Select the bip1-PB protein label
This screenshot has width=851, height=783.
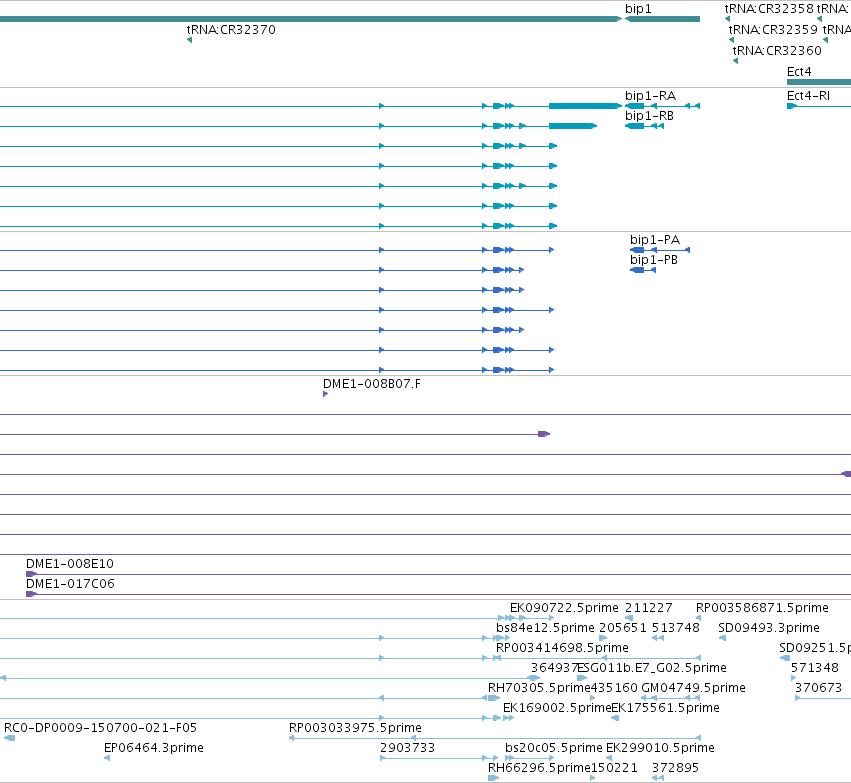coord(653,259)
